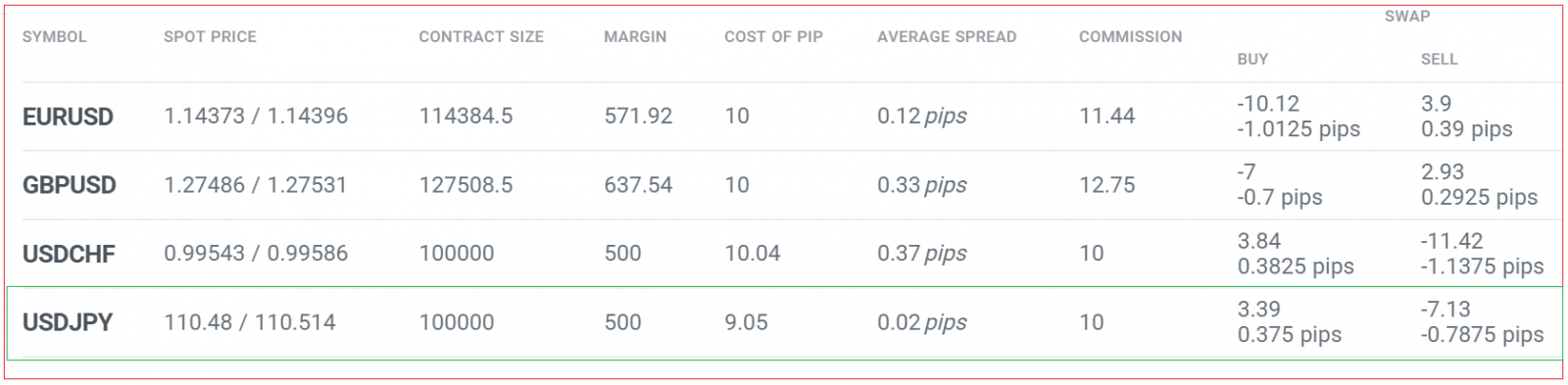The width and height of the screenshot is (1568, 385).
Task: Click GBPUSD contract size 127508.5
Action: tap(465, 184)
